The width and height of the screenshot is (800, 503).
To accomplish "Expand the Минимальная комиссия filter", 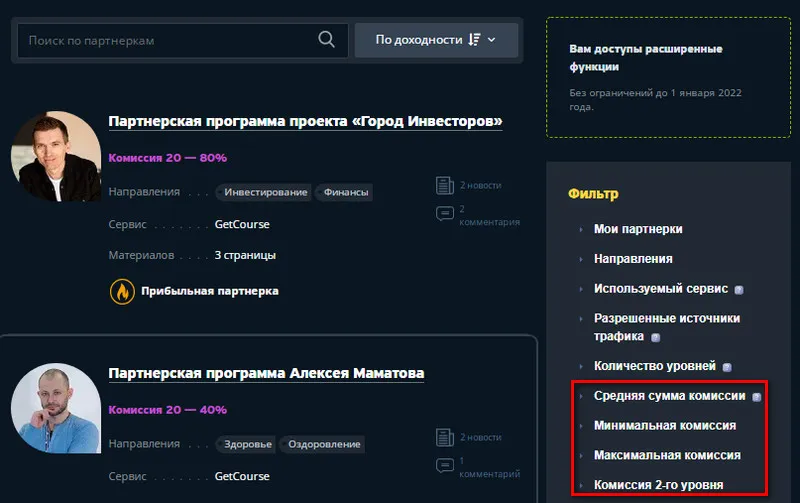I will coord(665,425).
